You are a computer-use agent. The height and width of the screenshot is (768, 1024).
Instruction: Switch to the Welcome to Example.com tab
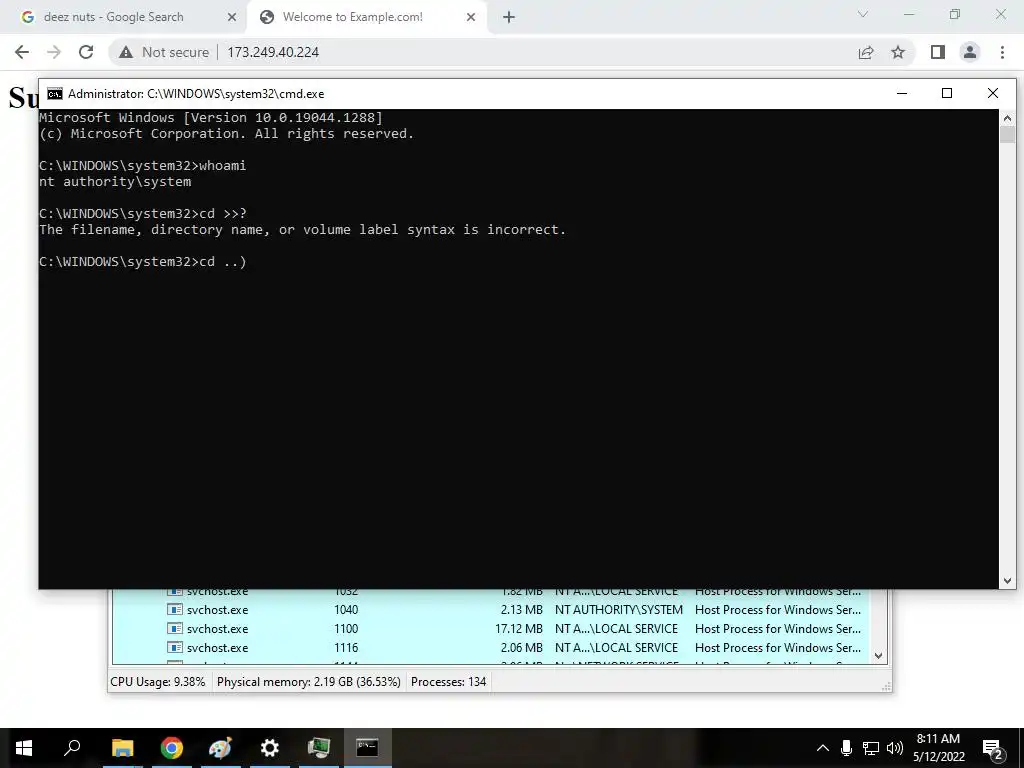(x=366, y=17)
